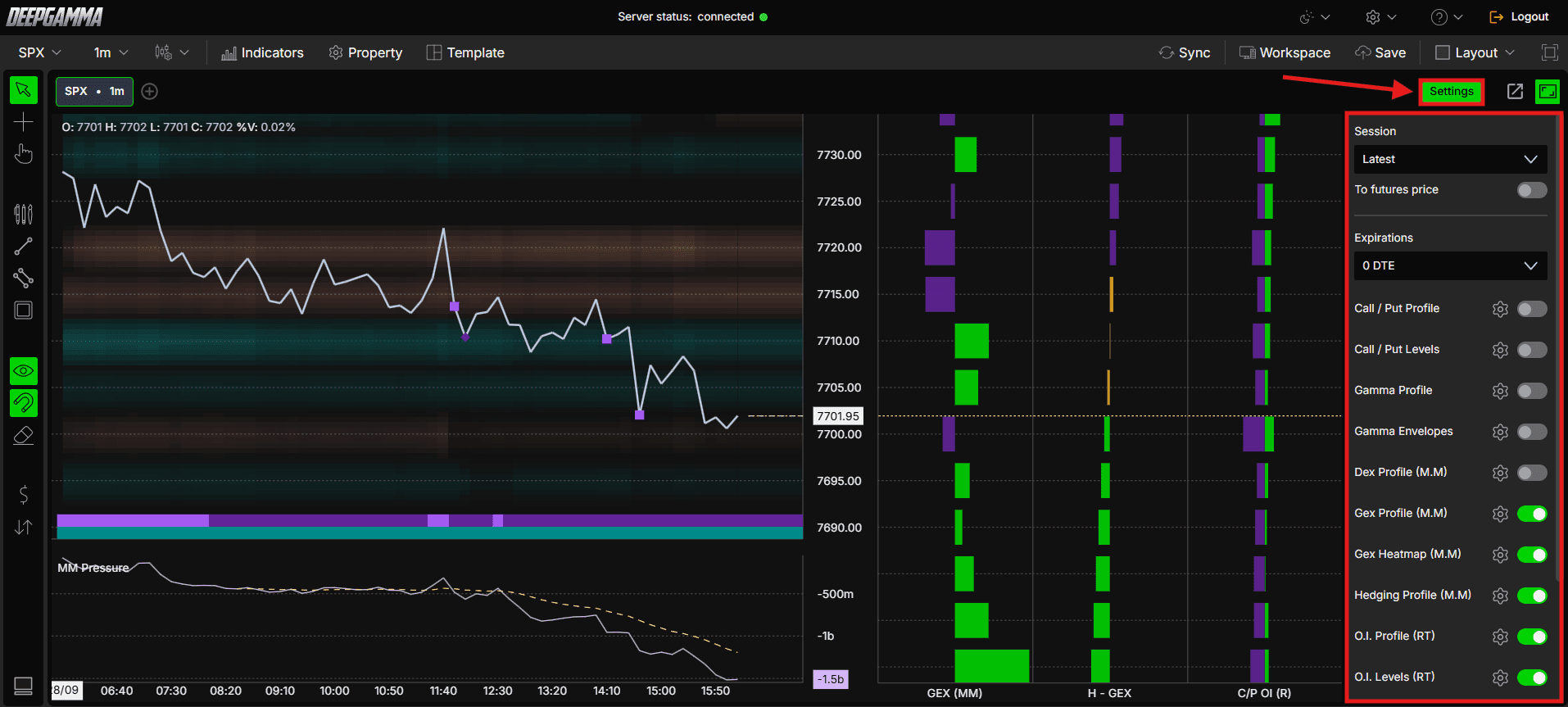Click the Sync button
Screen dimensions: 1568x707
1185,52
